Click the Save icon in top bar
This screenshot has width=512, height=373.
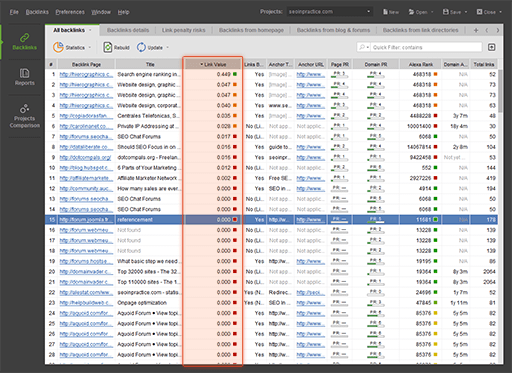(x=446, y=12)
